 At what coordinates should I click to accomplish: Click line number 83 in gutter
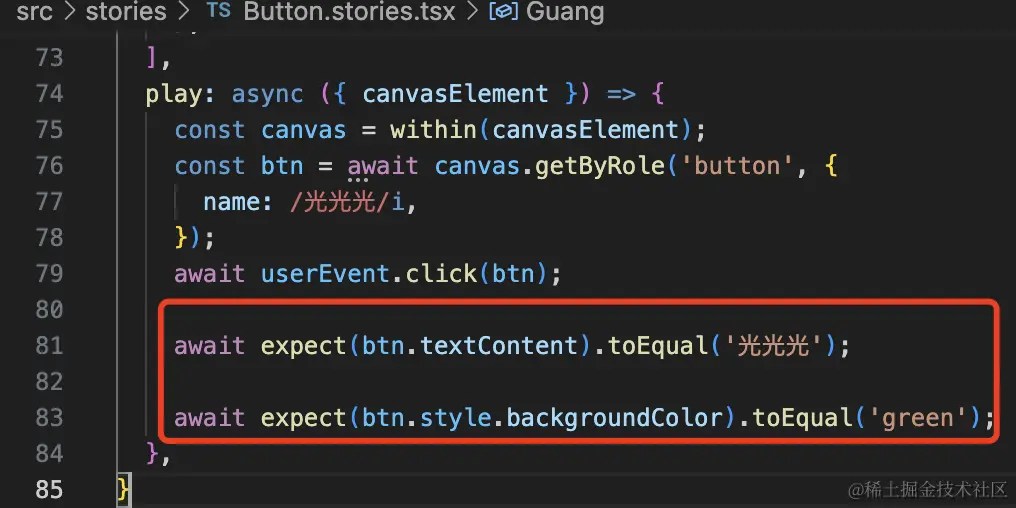[49, 418]
